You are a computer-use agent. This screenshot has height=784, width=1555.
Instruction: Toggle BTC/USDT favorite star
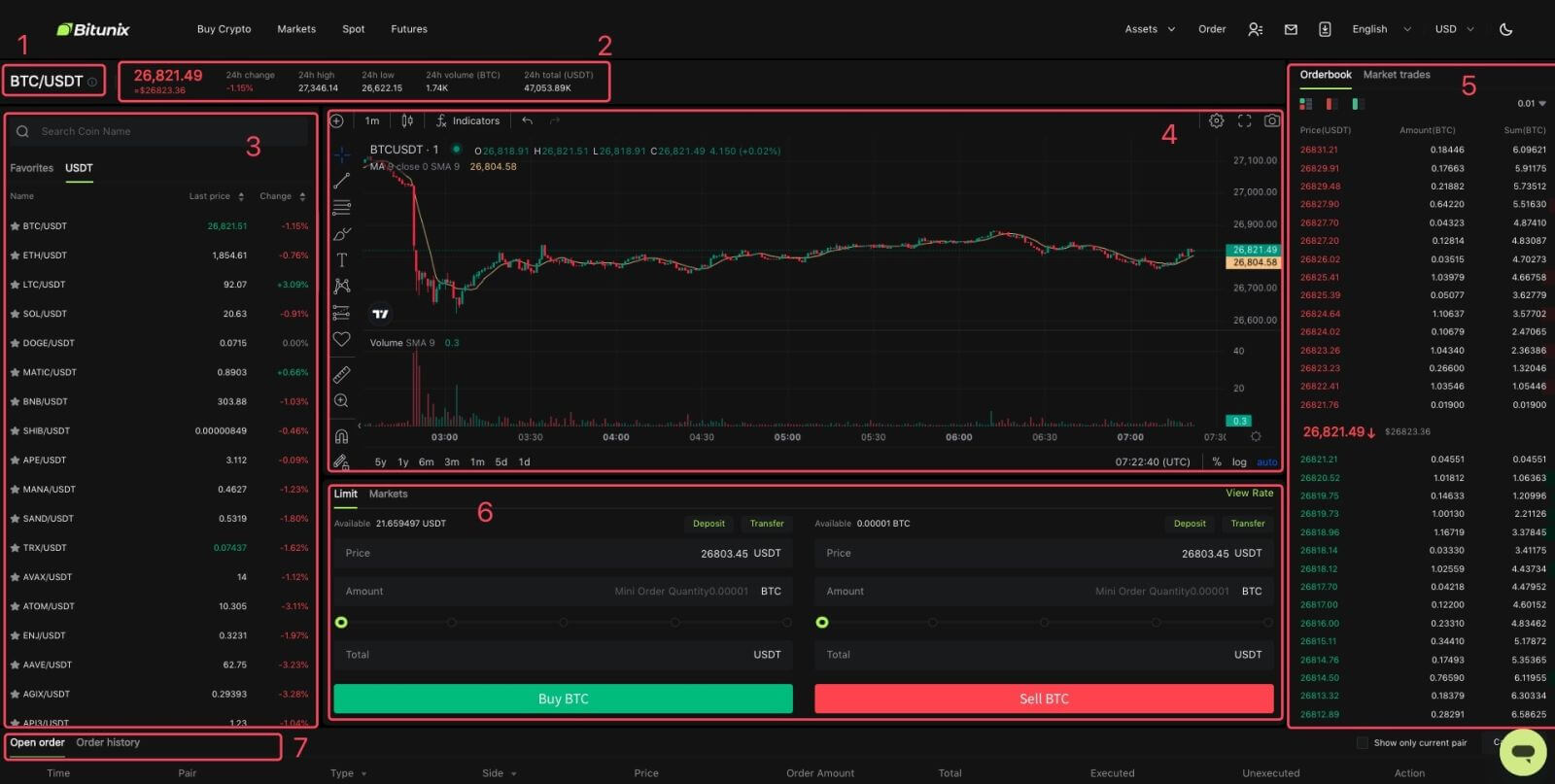[15, 226]
